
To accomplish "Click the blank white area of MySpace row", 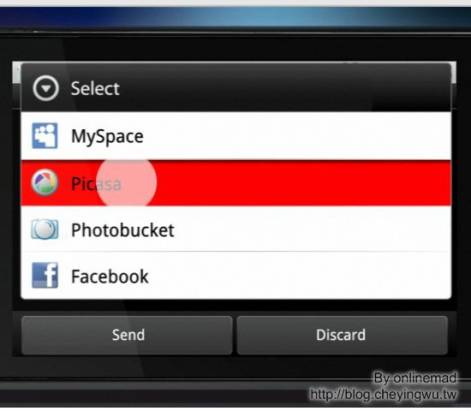I will [297, 136].
